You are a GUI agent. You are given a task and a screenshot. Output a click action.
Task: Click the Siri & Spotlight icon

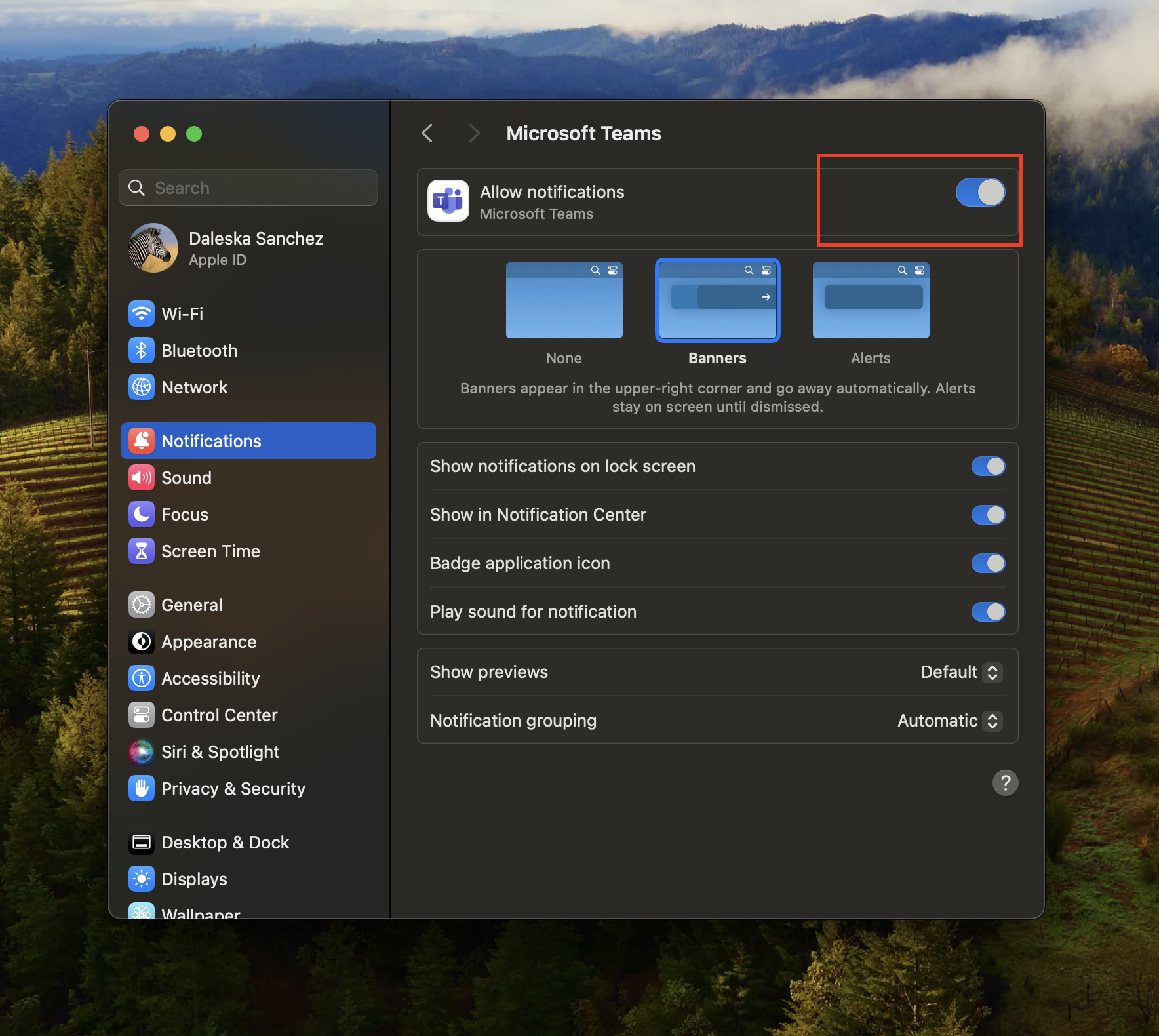142,751
